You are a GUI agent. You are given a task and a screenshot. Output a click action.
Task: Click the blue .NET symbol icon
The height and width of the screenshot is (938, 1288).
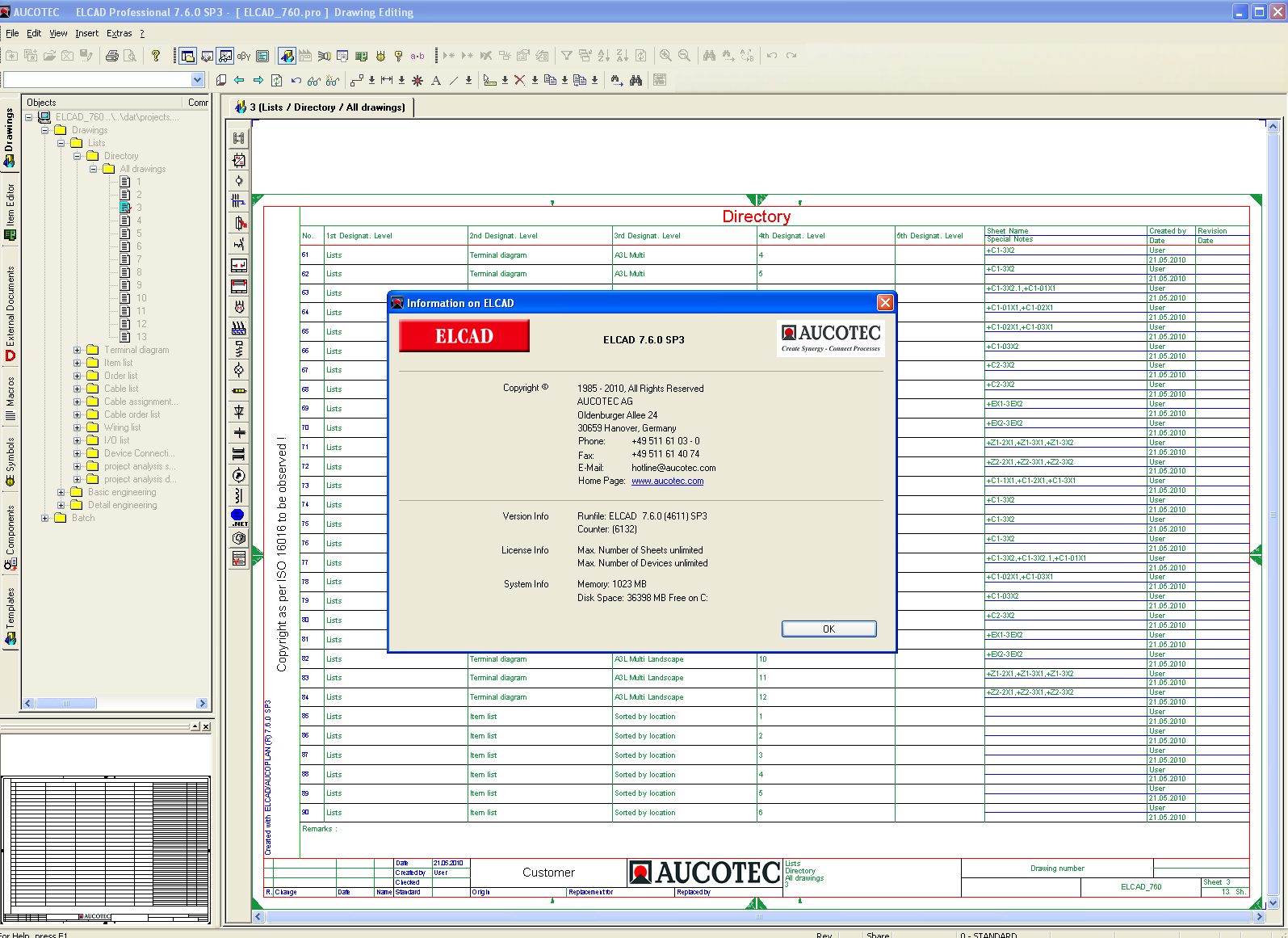point(239,517)
